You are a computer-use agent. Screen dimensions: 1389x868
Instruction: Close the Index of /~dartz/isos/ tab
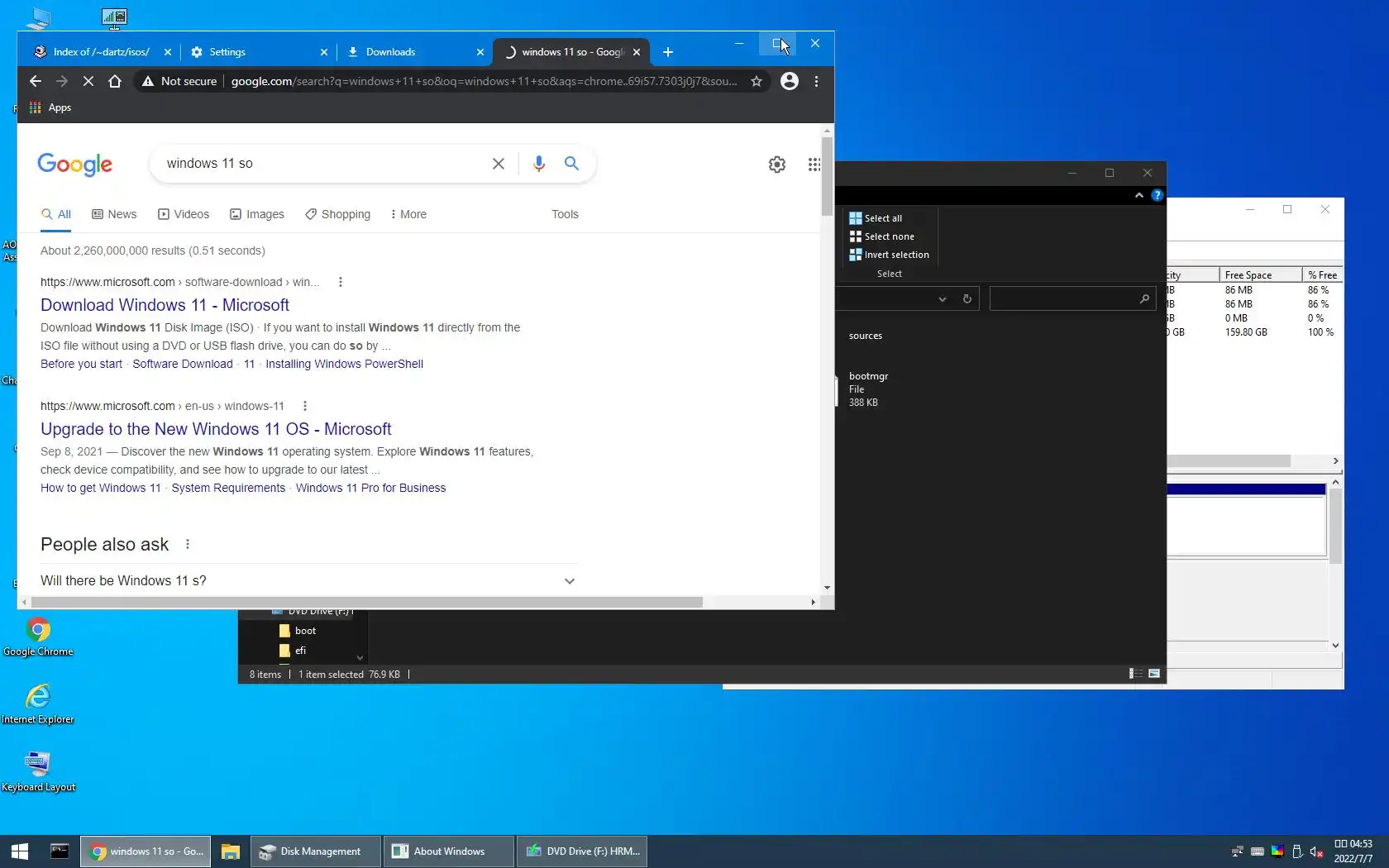coord(168,52)
